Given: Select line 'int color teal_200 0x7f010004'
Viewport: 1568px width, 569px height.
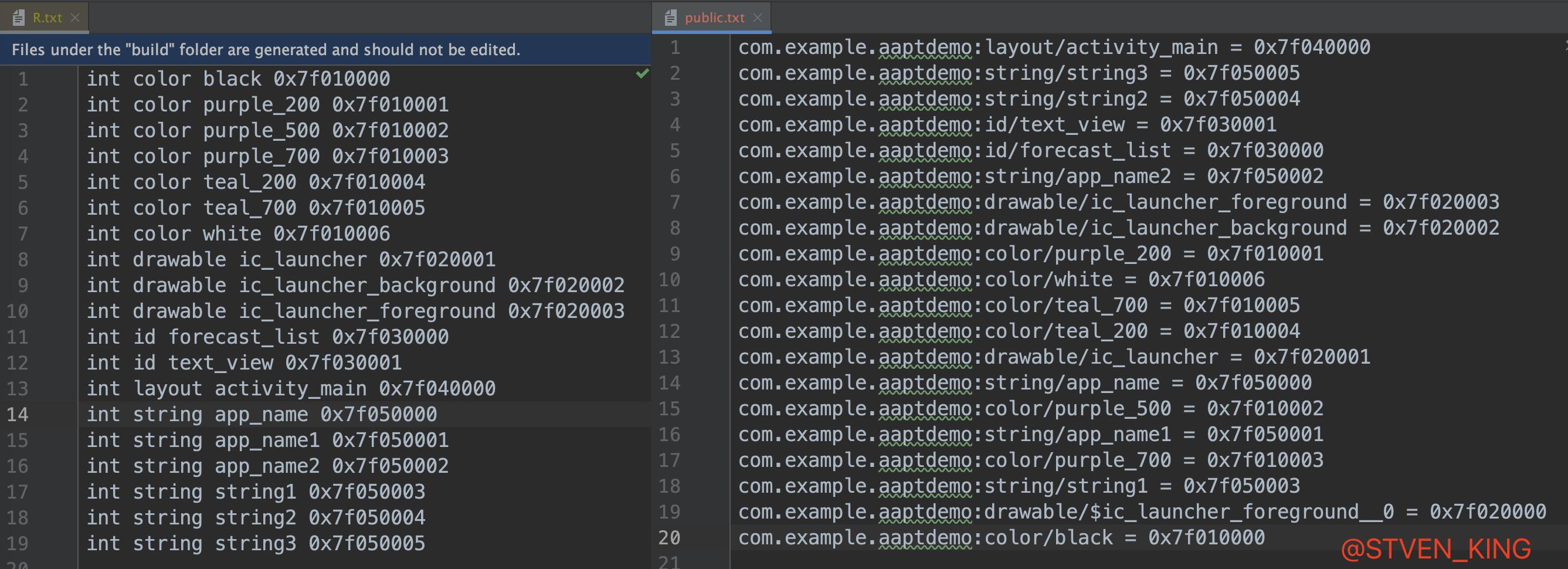Looking at the screenshot, I should click(256, 181).
